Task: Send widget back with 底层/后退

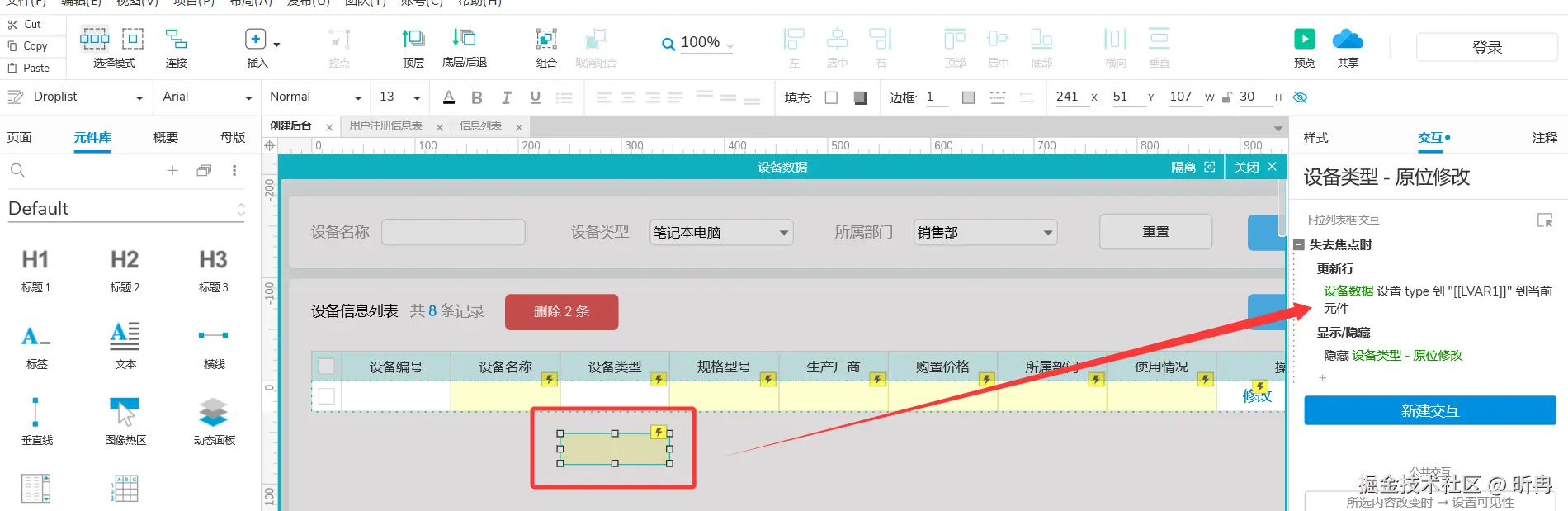Action: 464,38
